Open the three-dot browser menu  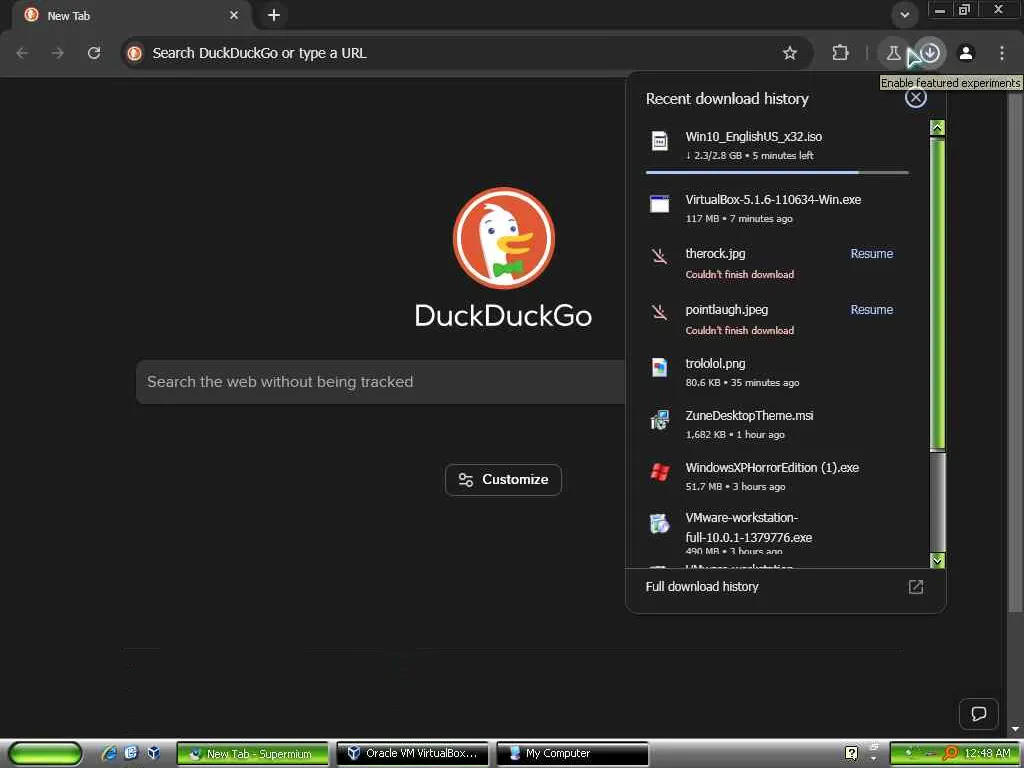tap(1002, 53)
